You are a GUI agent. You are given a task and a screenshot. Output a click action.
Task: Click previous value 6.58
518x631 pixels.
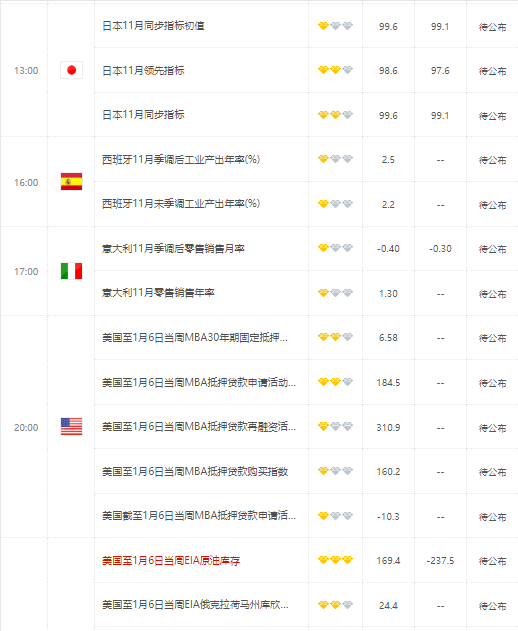pyautogui.click(x=388, y=338)
